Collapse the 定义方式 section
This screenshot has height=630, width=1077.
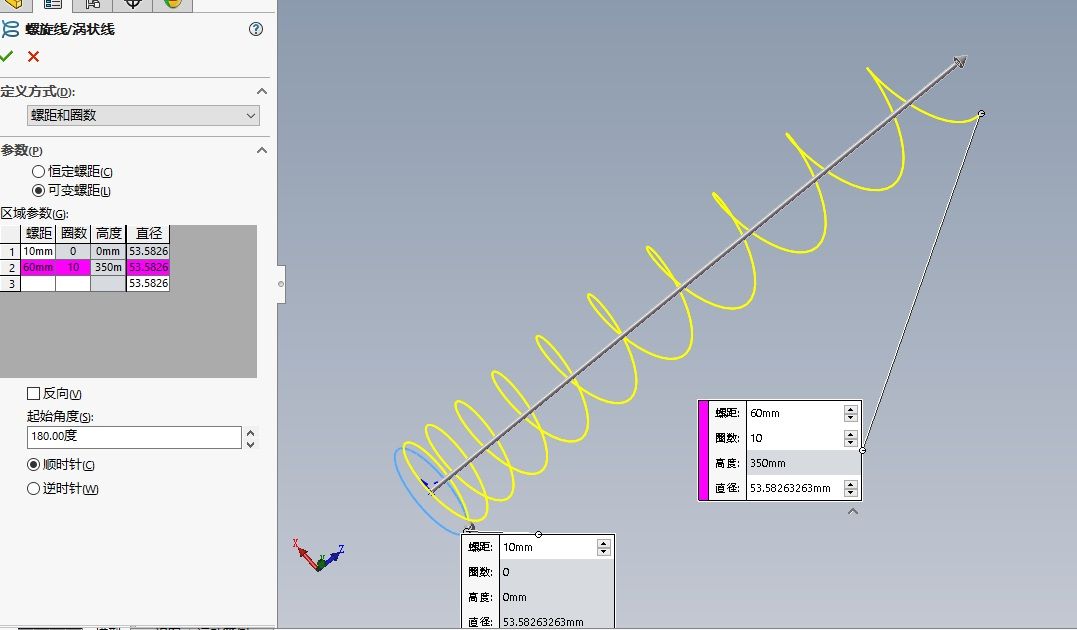262,91
